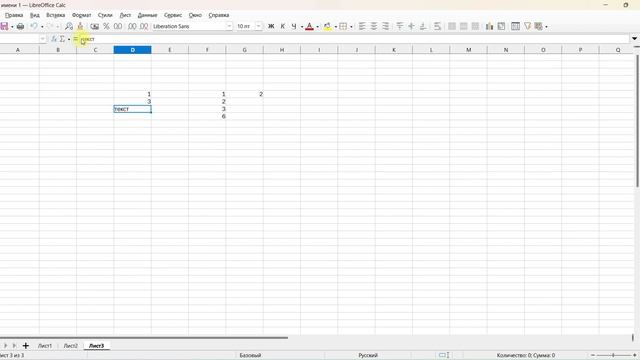The image size is (640, 360).
Task: Switch to the Лист1 sheet tab
Action: pos(45,346)
